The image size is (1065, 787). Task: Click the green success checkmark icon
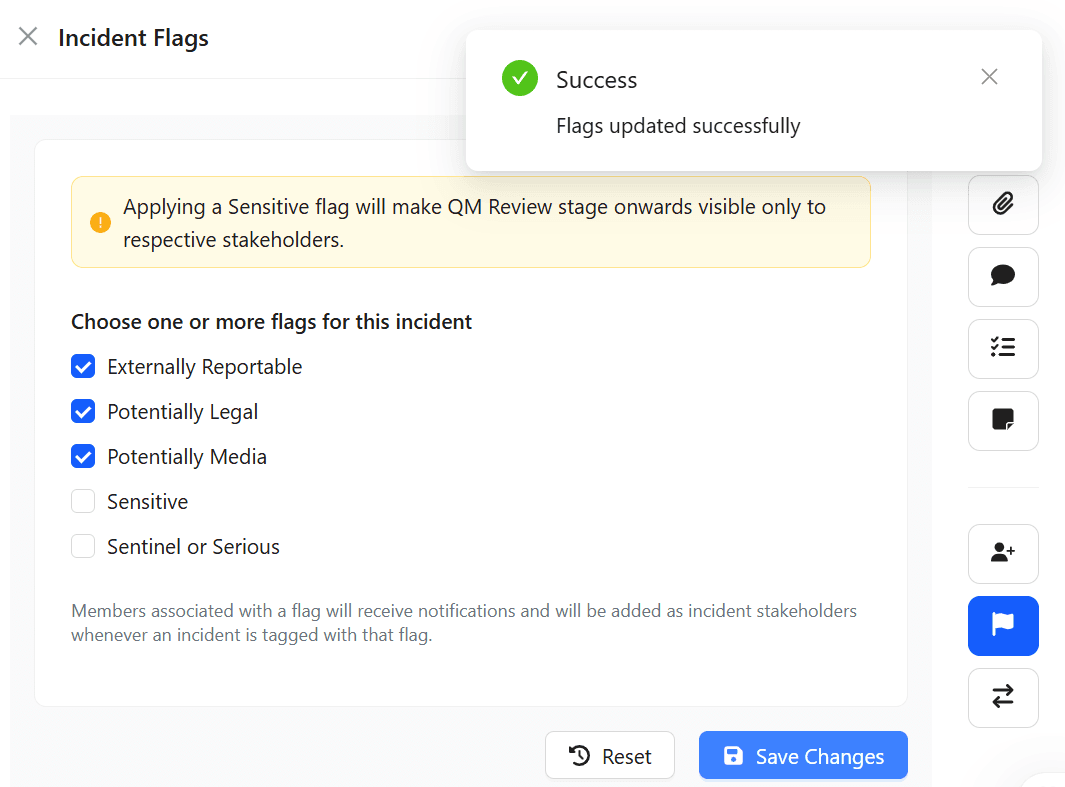pyautogui.click(x=519, y=78)
